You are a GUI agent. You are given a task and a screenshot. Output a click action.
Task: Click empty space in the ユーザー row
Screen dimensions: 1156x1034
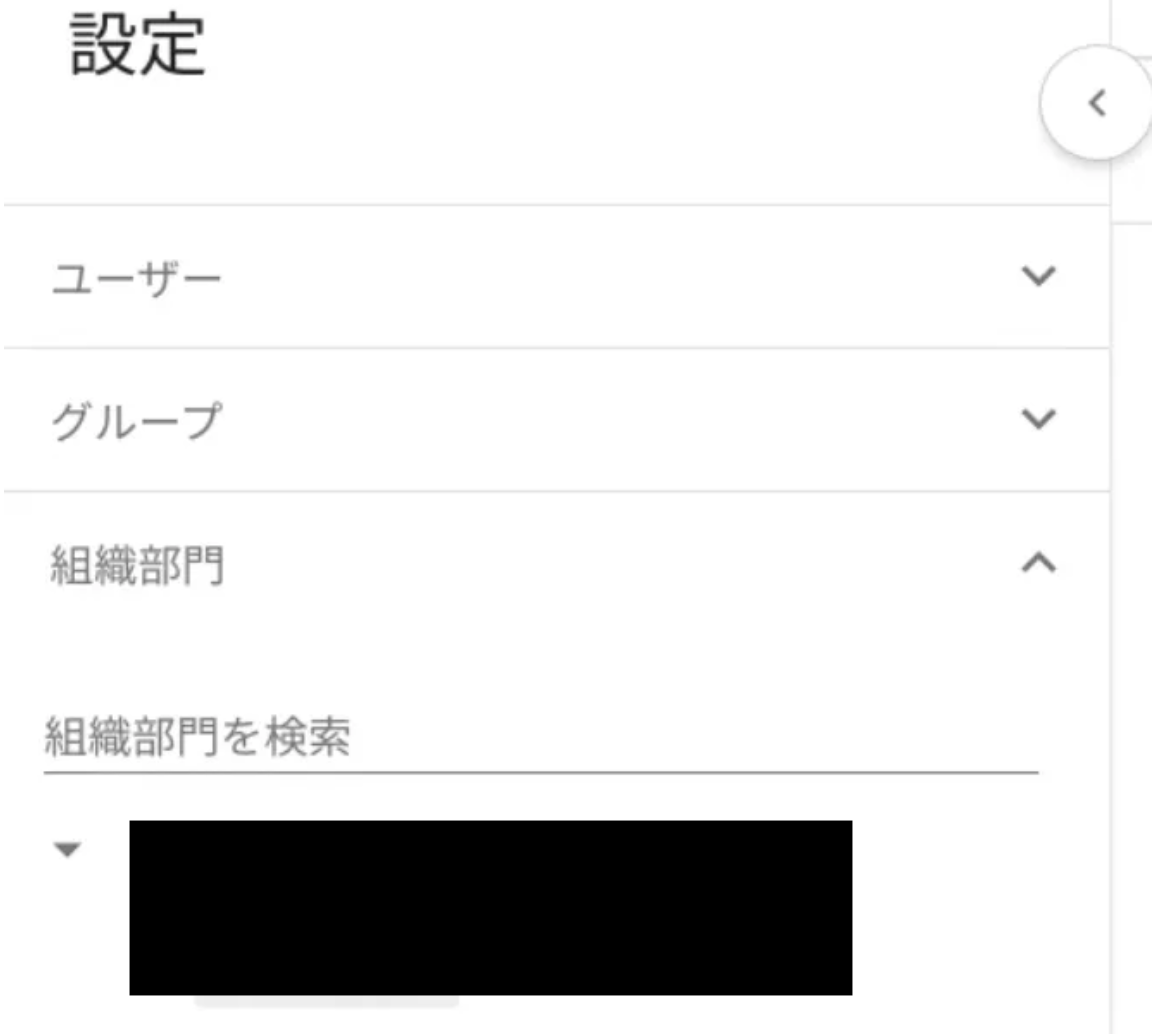(x=619, y=277)
